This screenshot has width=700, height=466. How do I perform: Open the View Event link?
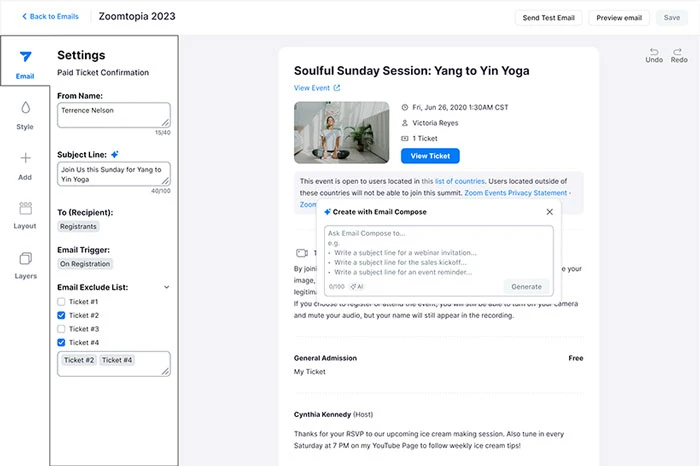[317, 88]
